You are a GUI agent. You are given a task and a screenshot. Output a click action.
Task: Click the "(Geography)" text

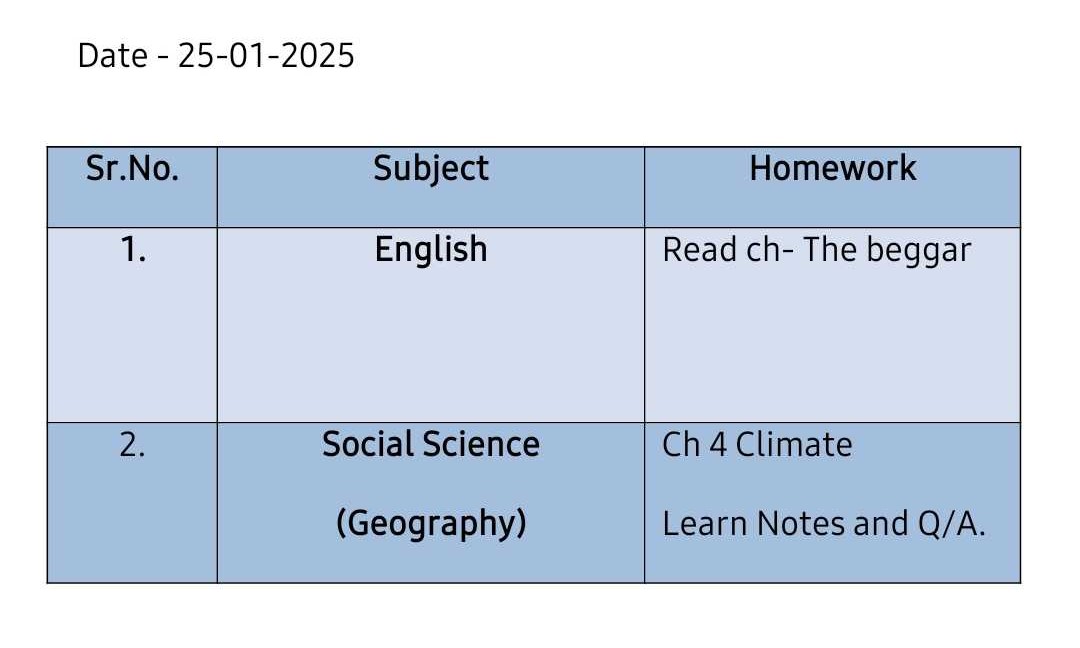(x=431, y=524)
